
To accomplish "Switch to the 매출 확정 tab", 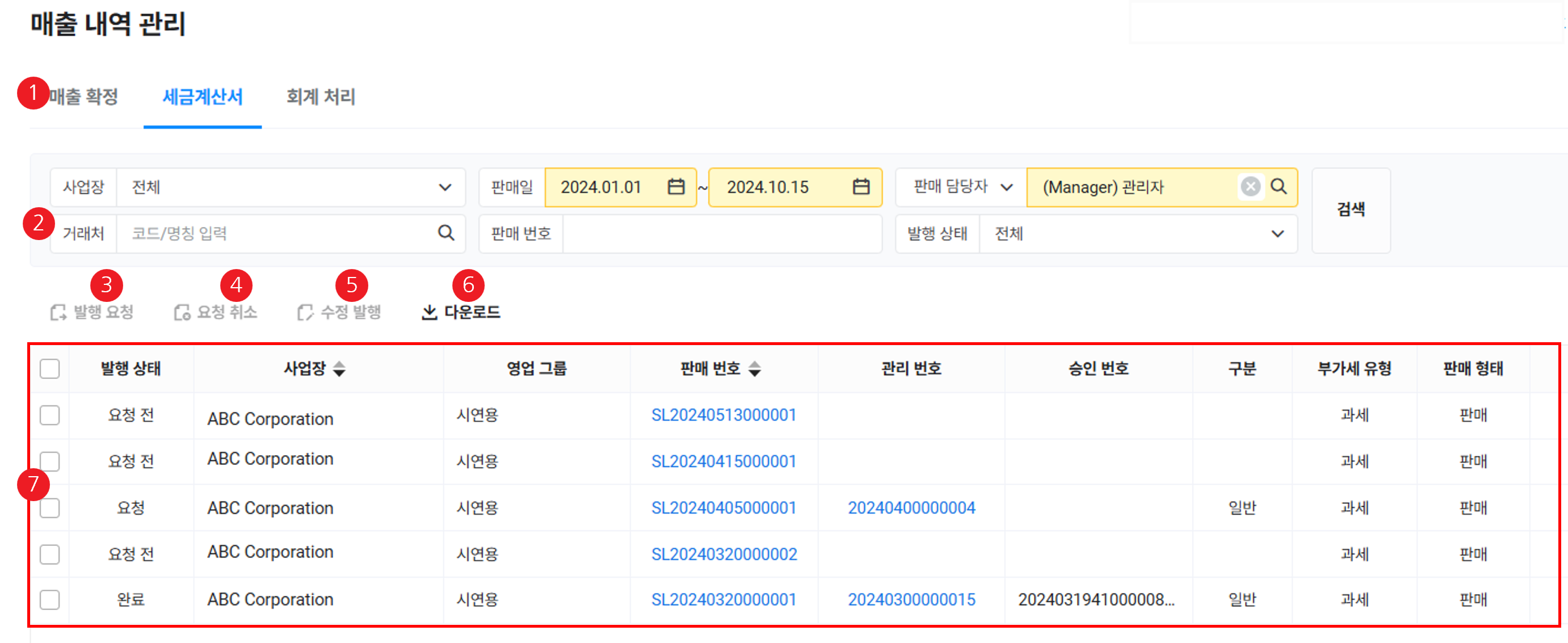I will click(84, 97).
